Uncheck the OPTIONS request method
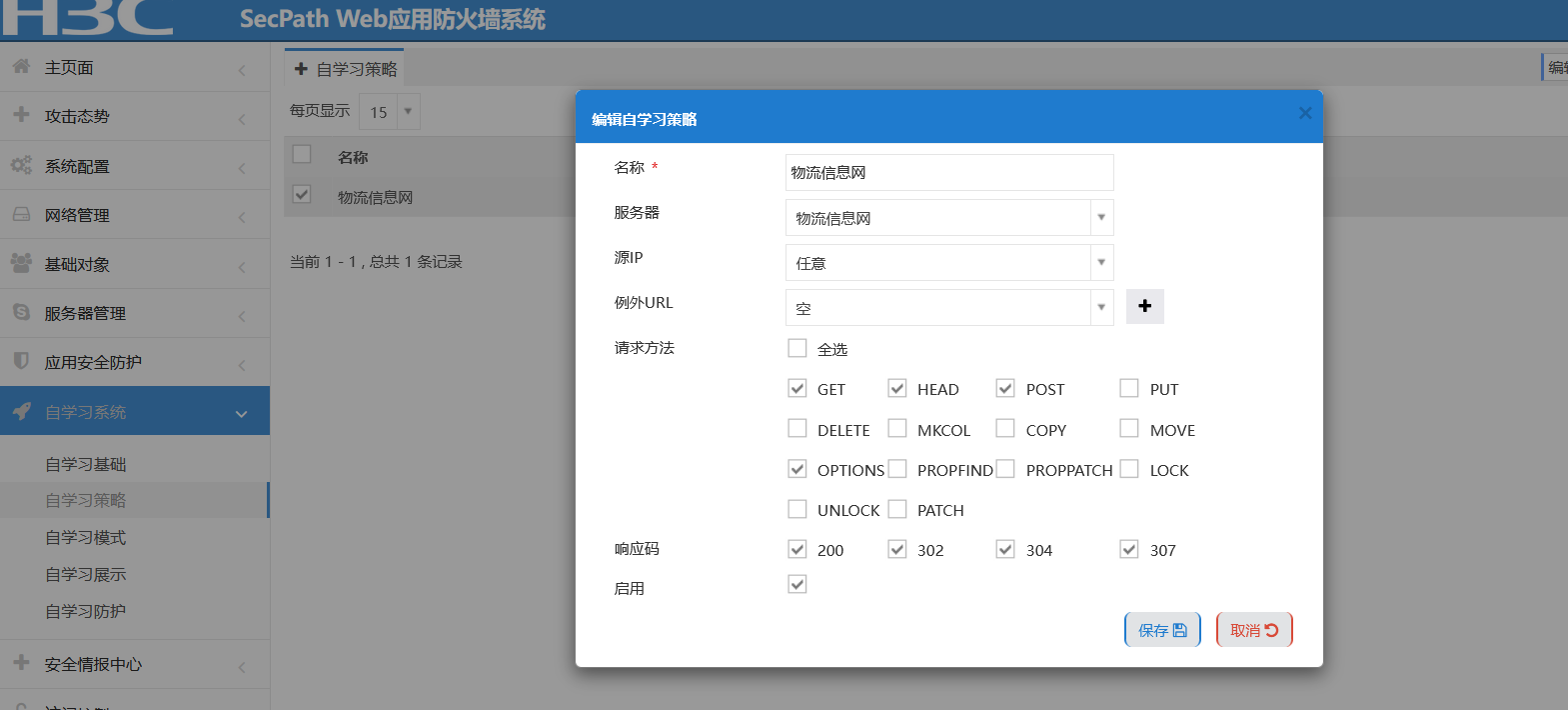Screen dimensions: 1568x710 pos(796,468)
